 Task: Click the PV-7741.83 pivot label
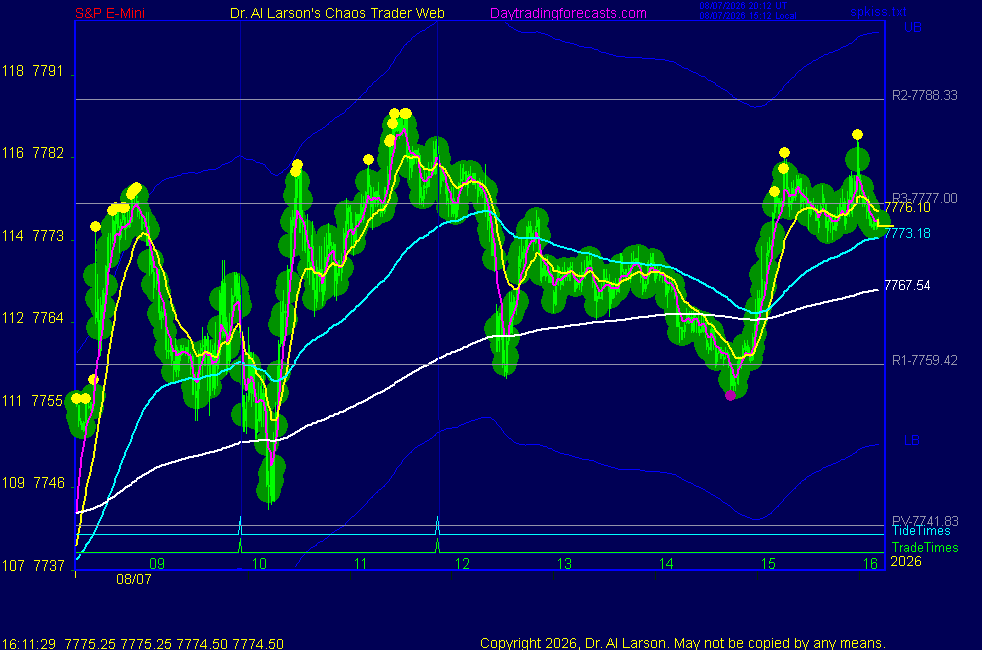point(925,521)
